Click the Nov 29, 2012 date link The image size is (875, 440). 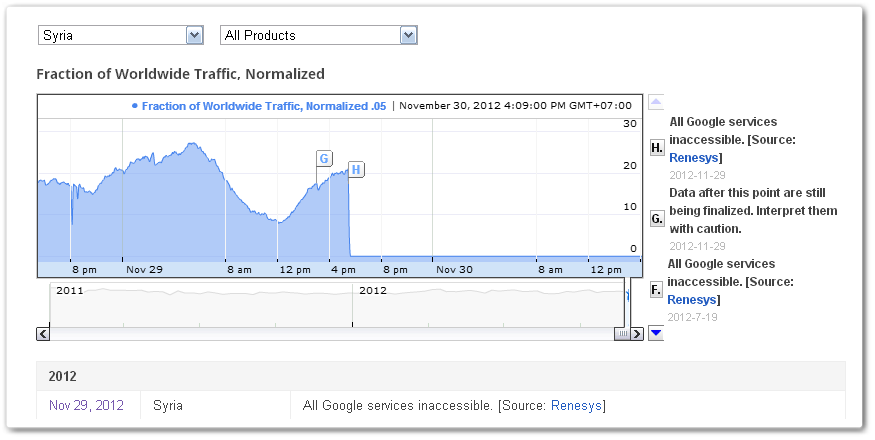click(x=86, y=405)
